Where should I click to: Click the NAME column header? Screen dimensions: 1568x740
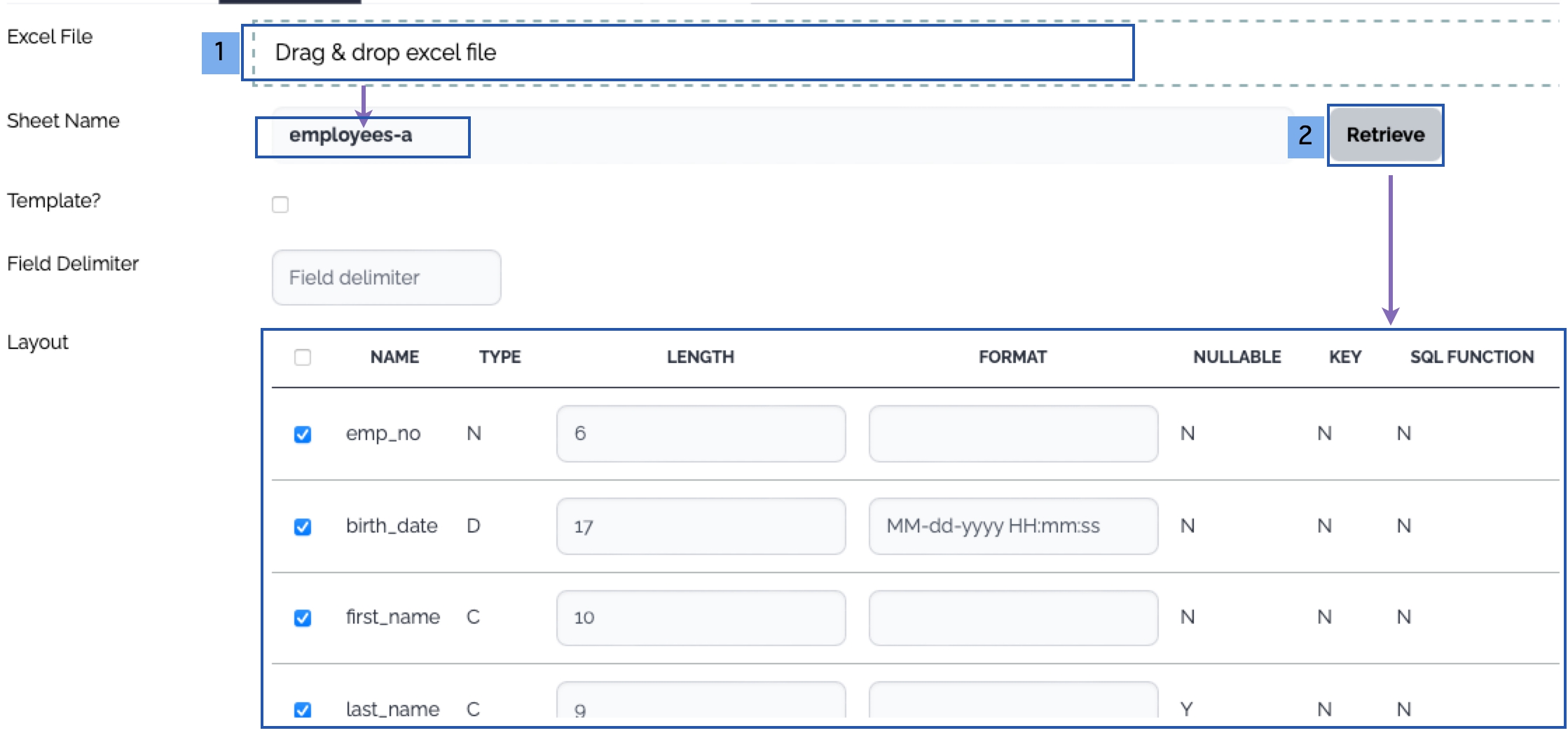[394, 357]
